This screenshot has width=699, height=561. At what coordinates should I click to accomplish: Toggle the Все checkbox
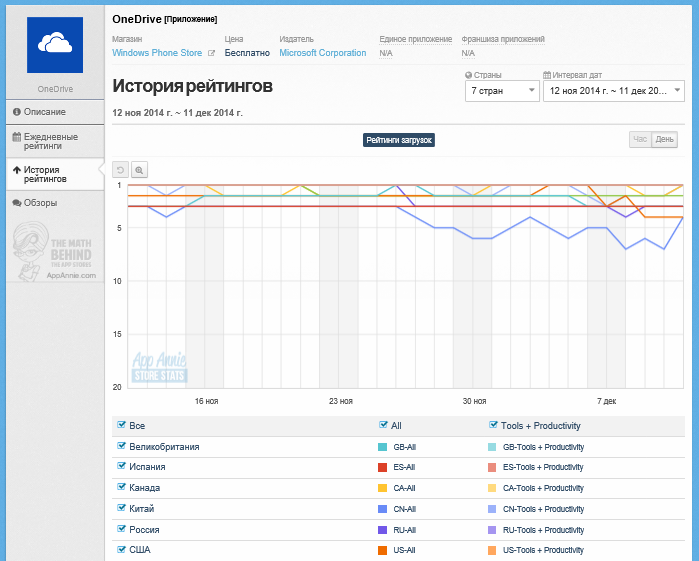121,425
